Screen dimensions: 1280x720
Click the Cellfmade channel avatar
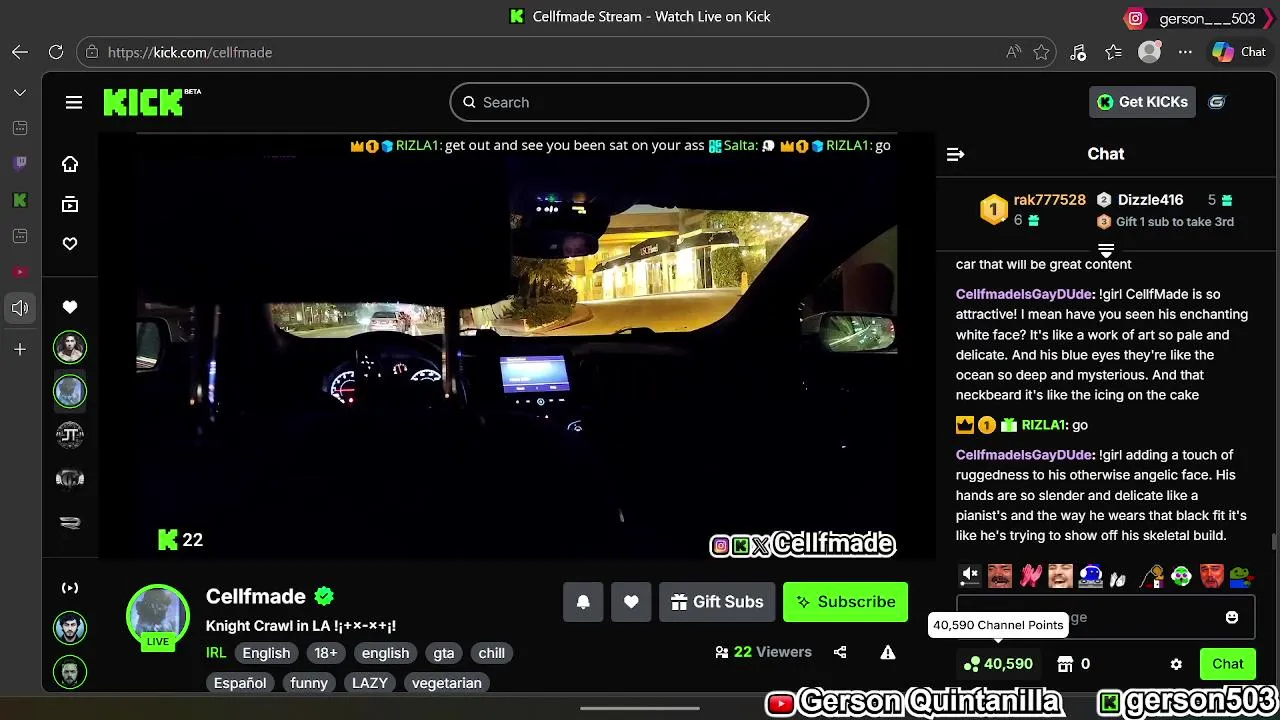(x=158, y=617)
